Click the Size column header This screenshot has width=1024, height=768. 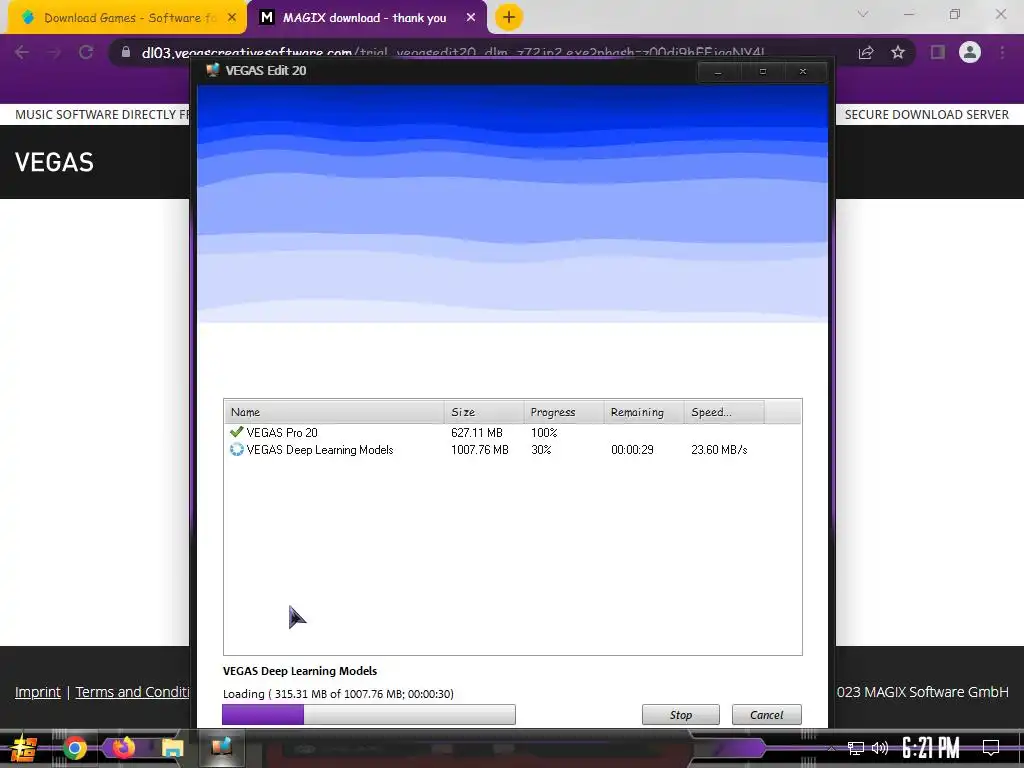coord(484,412)
